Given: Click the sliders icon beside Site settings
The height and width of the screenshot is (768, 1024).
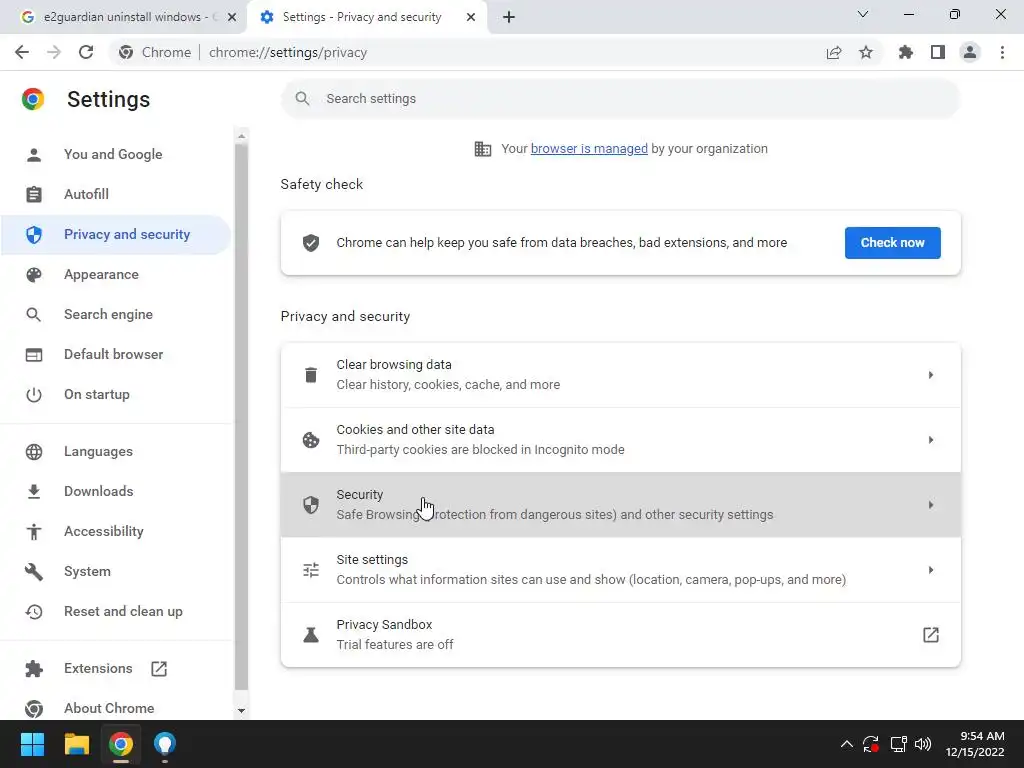Looking at the screenshot, I should (311, 570).
